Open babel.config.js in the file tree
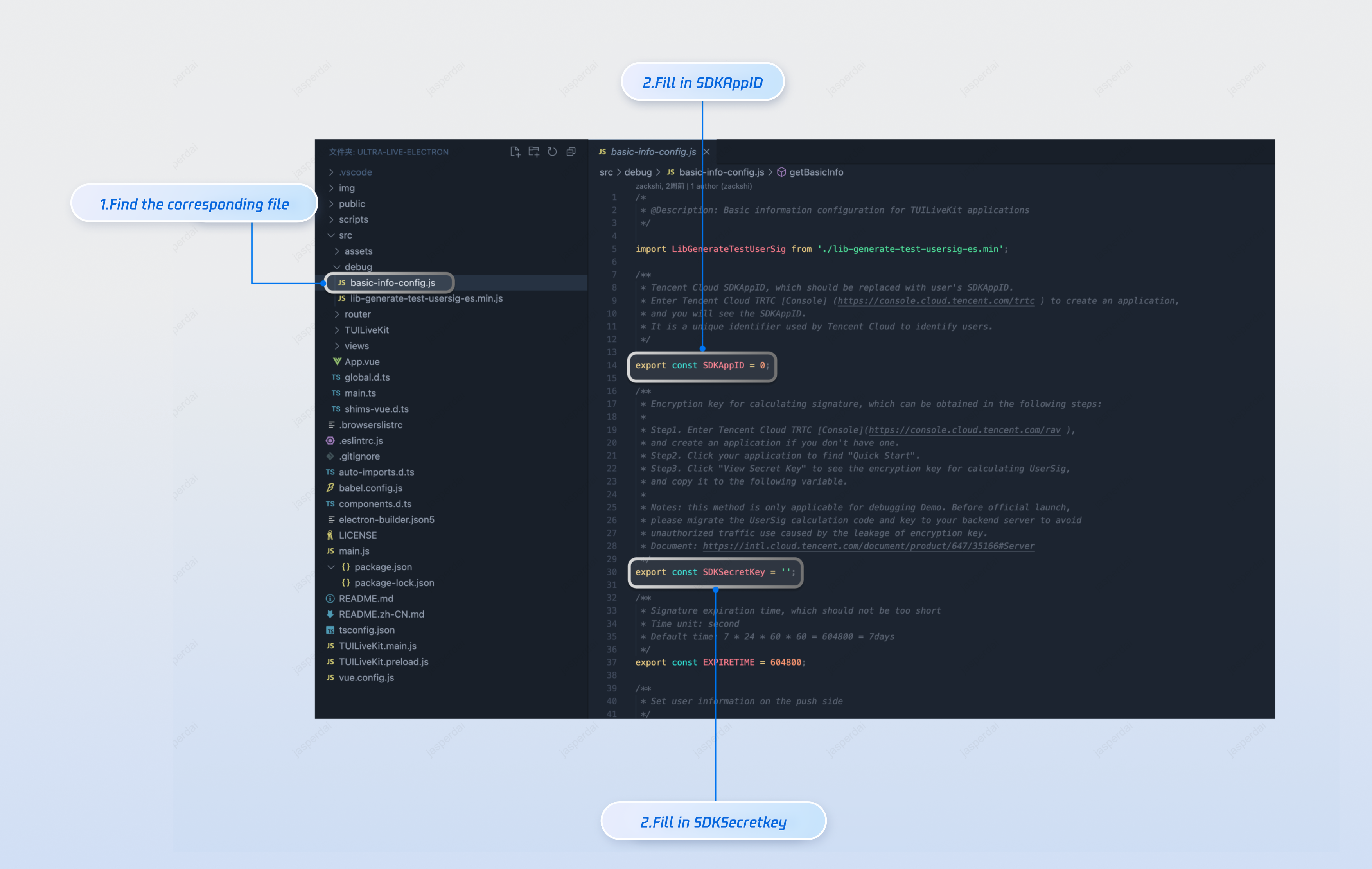The width and height of the screenshot is (1372, 869). 370,488
